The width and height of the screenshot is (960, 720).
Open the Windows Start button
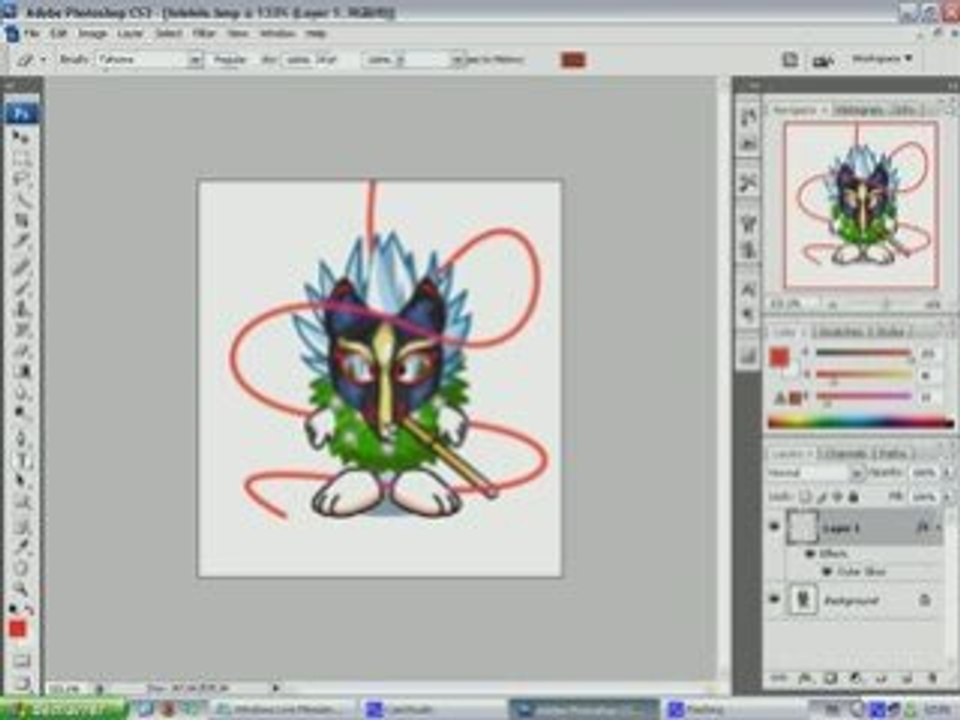[64, 709]
